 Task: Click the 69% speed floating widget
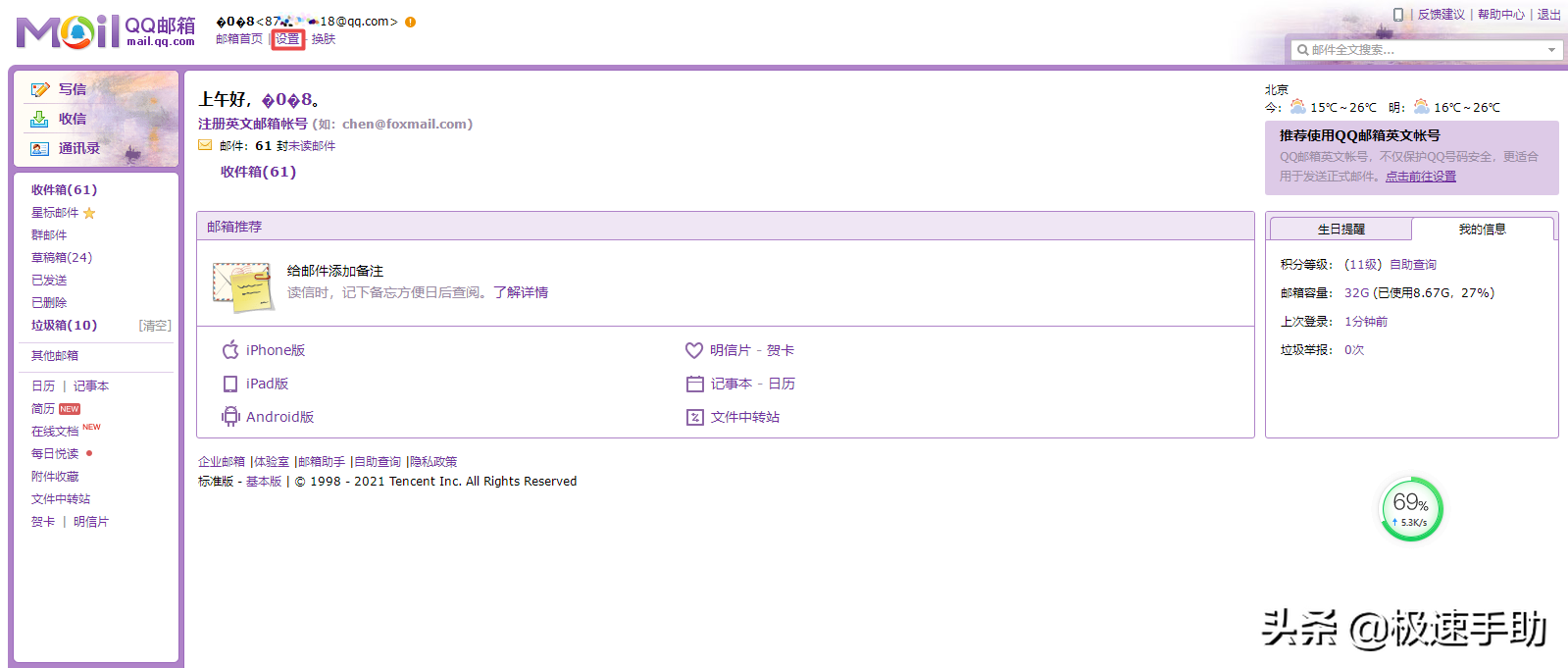coord(1411,509)
